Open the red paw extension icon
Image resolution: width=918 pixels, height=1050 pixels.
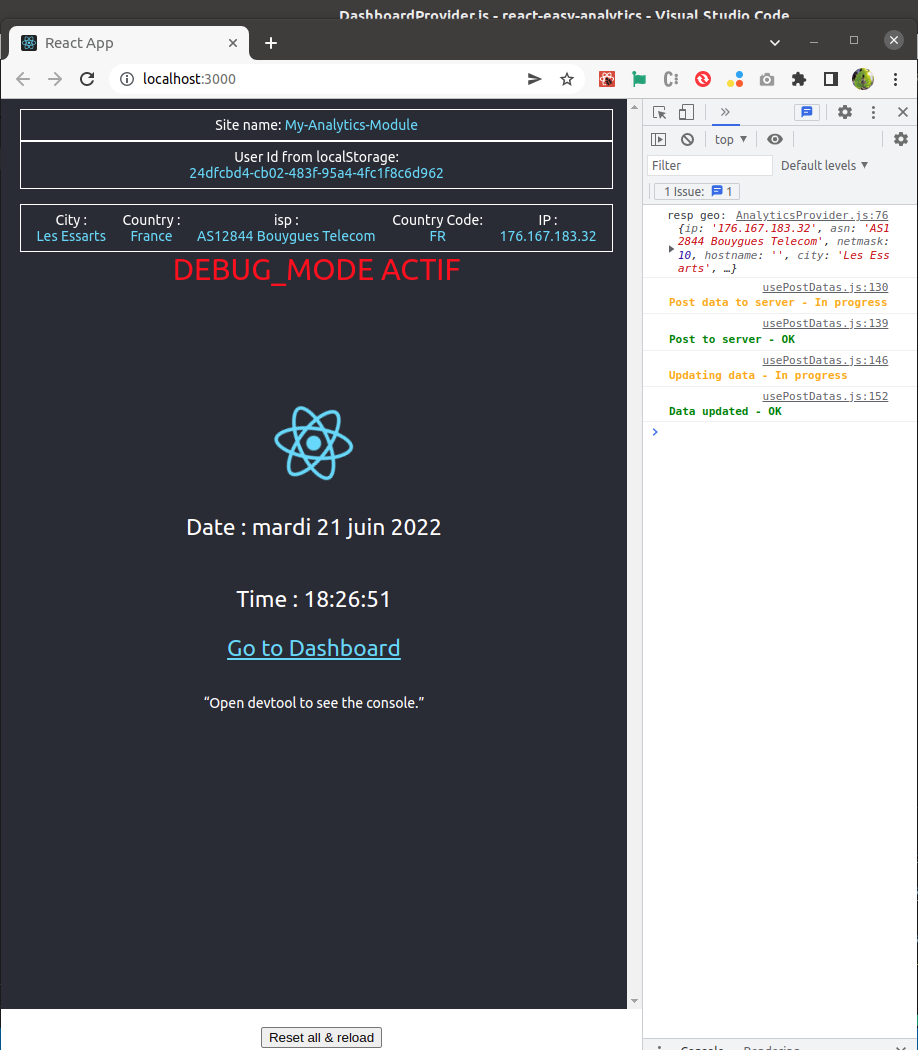[x=607, y=79]
